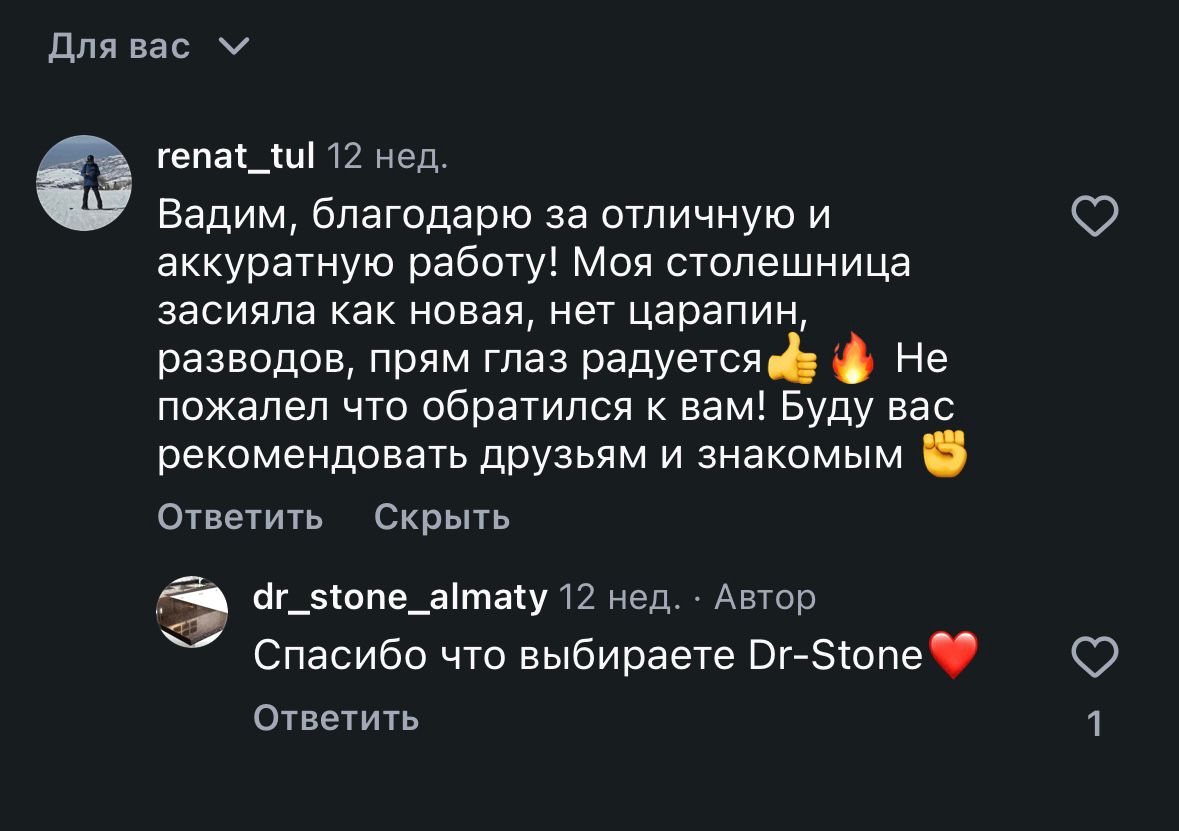Click Ответить under the dr_stone_almaty reply
This screenshot has height=831, width=1179.
point(336,716)
